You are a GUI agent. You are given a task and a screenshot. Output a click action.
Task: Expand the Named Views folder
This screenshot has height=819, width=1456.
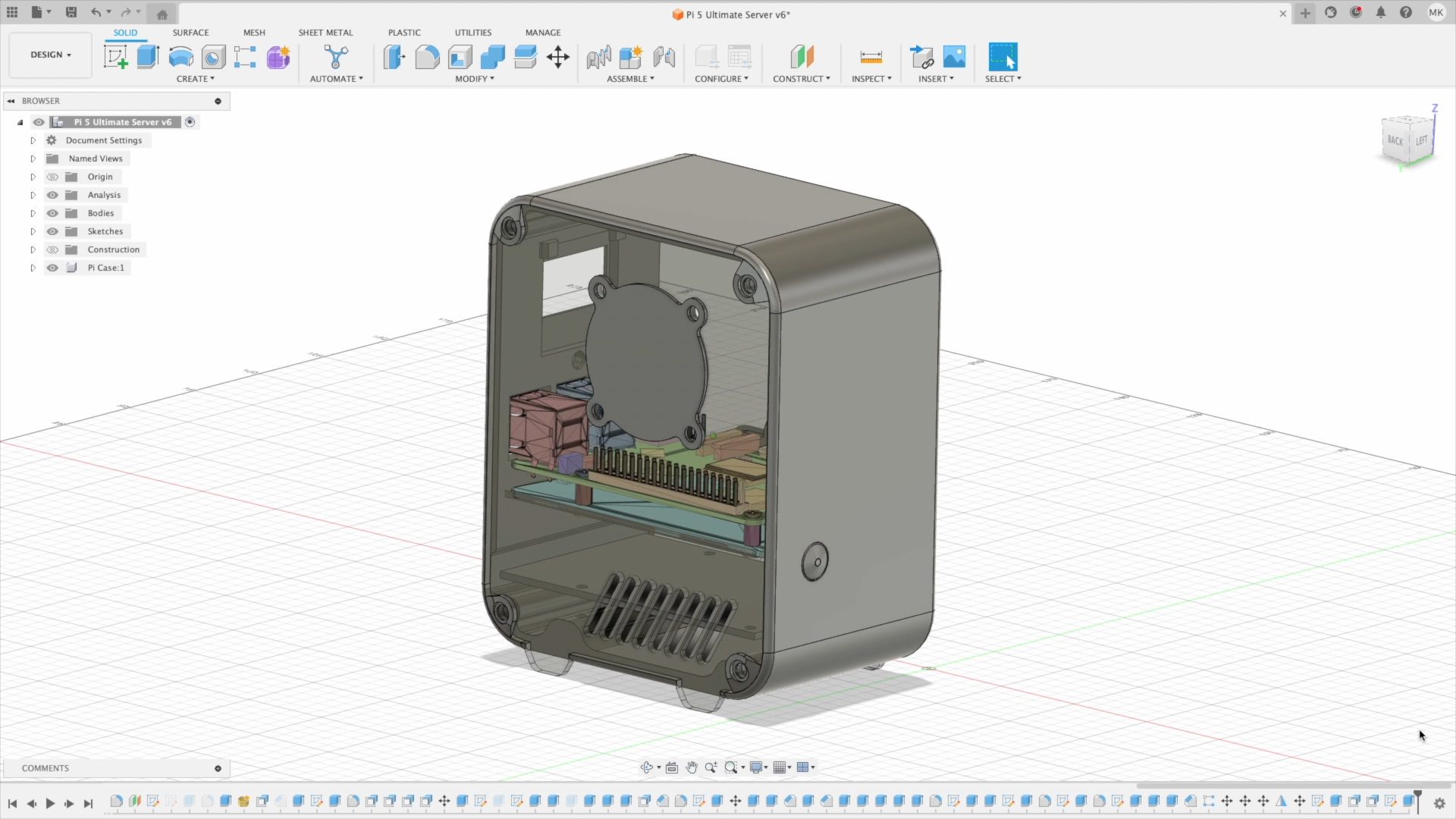point(33,158)
